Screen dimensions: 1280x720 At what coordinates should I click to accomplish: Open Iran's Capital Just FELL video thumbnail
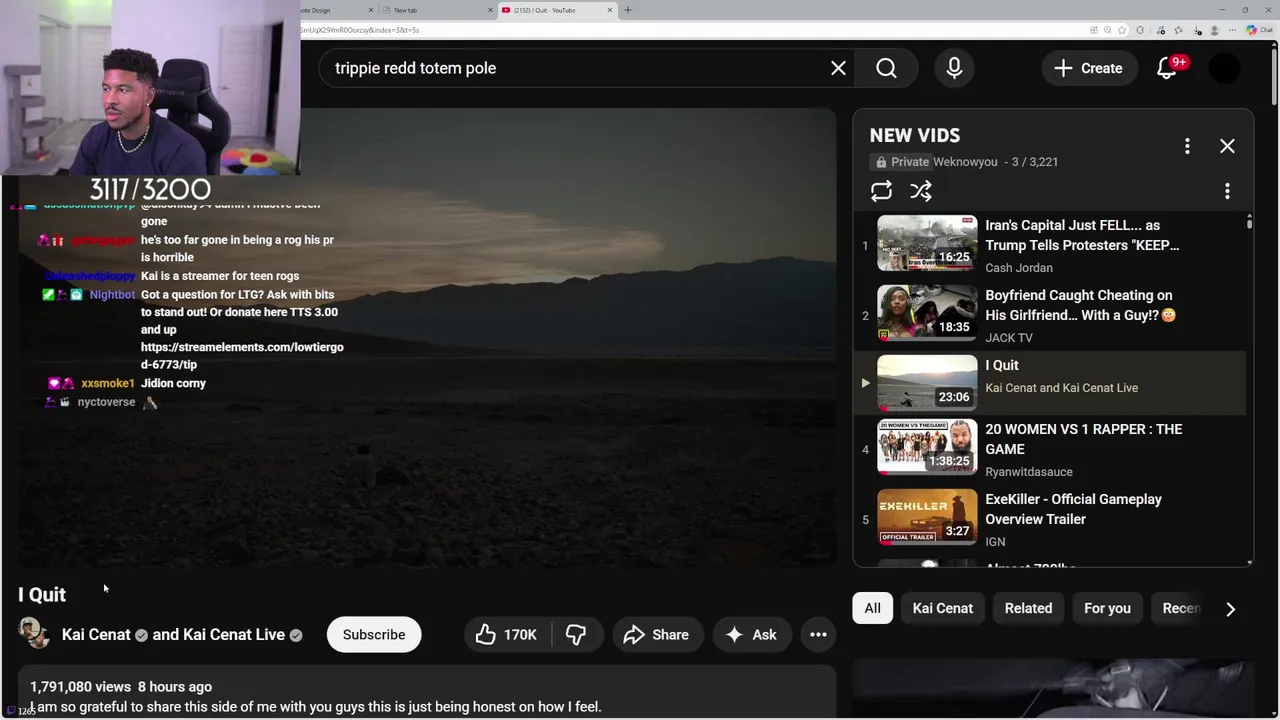coord(927,243)
